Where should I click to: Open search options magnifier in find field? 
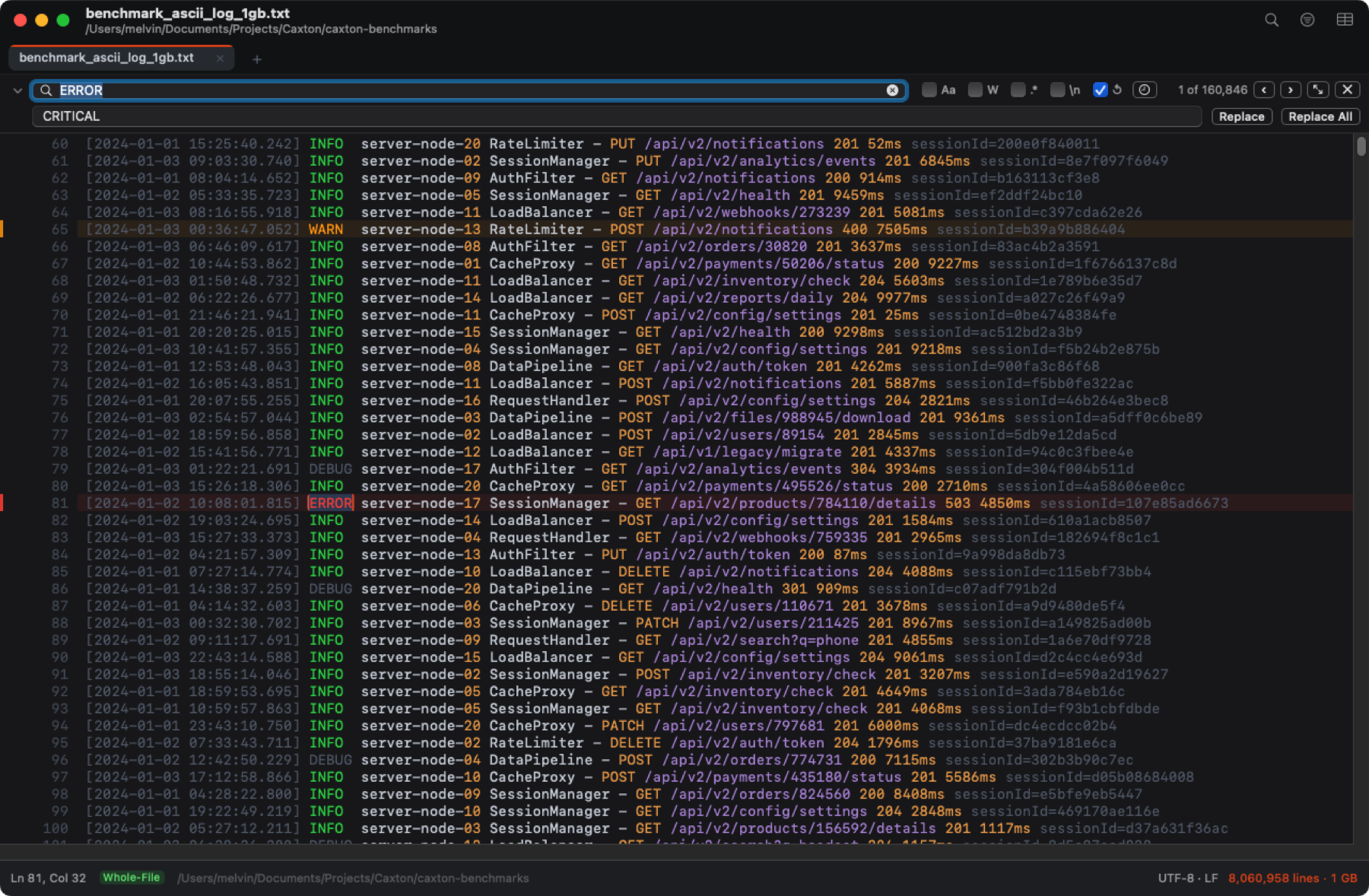pyautogui.click(x=46, y=91)
